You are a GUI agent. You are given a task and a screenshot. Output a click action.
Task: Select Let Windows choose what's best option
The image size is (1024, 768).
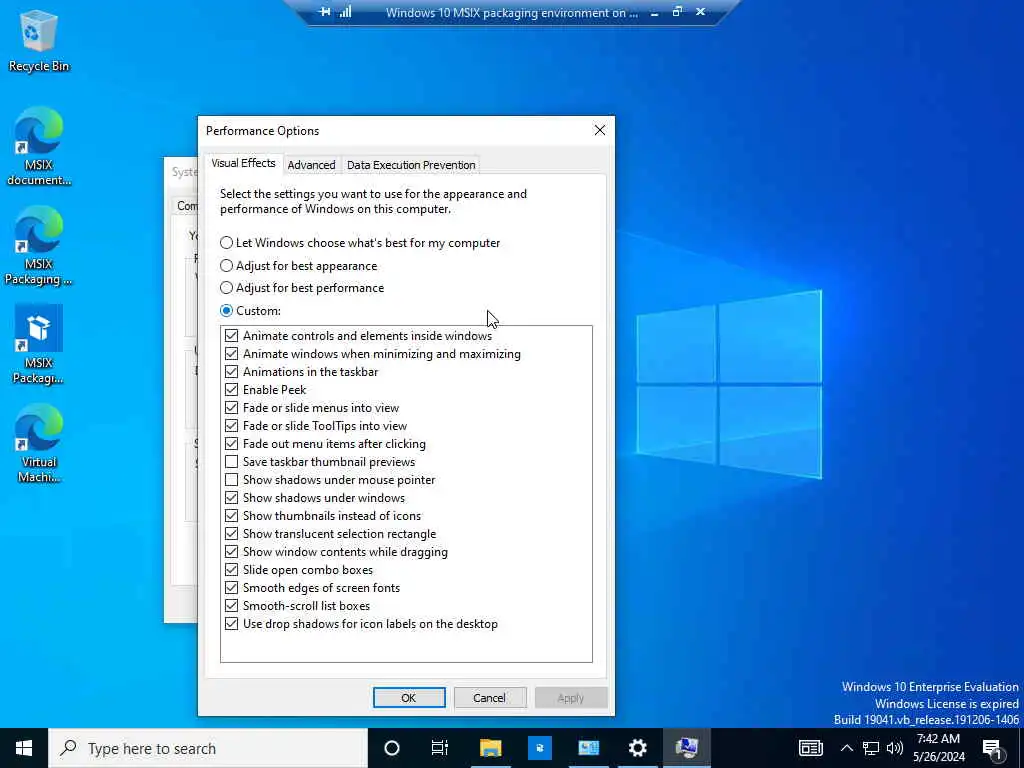[360, 243]
